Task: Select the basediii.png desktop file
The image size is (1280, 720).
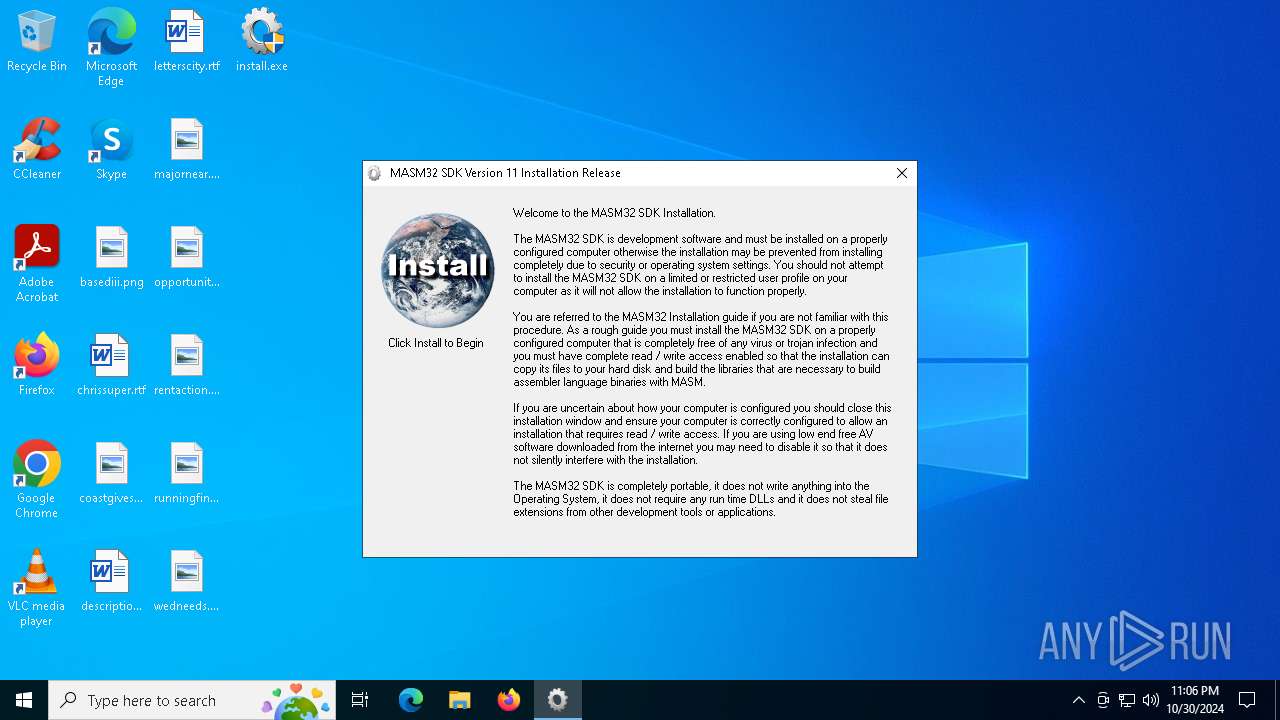Action: 111,257
